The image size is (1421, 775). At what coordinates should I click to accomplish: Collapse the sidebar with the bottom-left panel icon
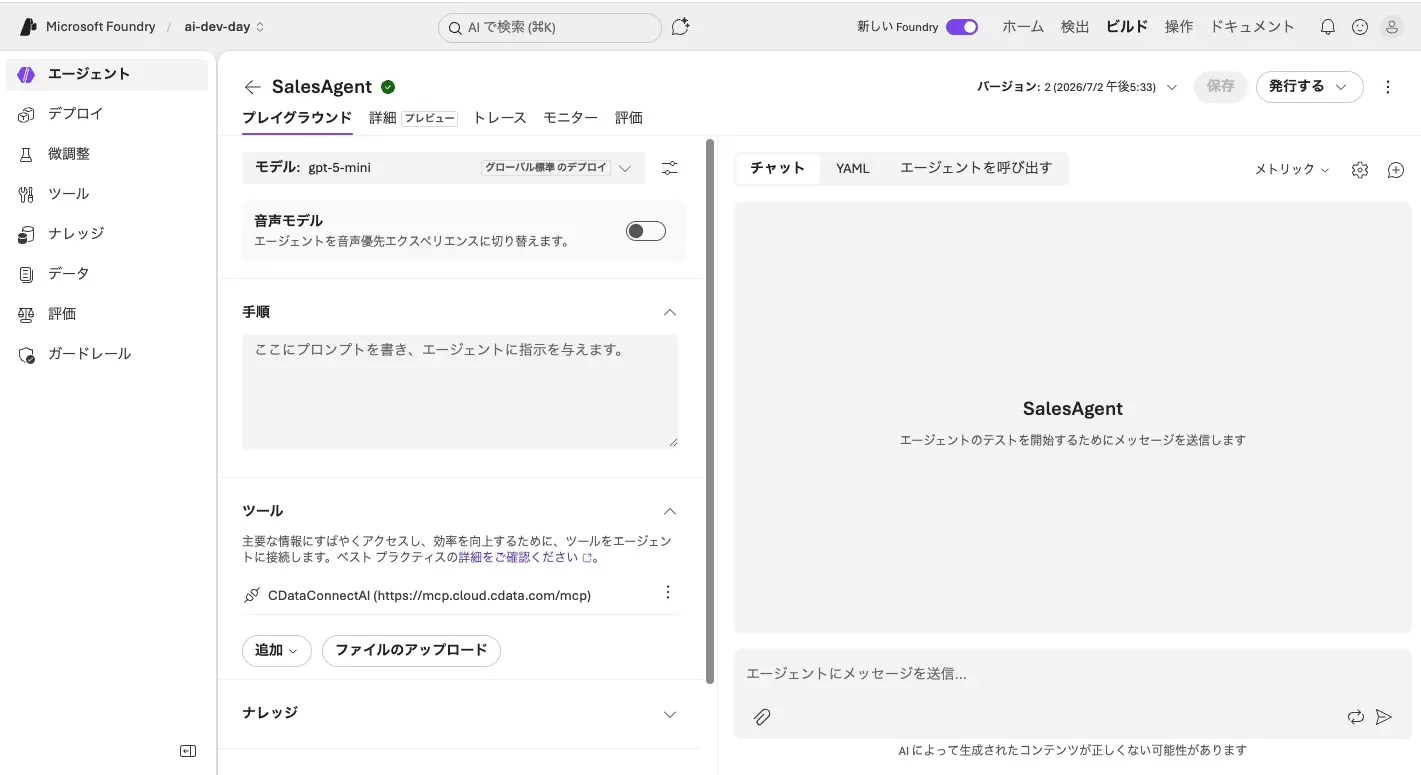point(188,751)
